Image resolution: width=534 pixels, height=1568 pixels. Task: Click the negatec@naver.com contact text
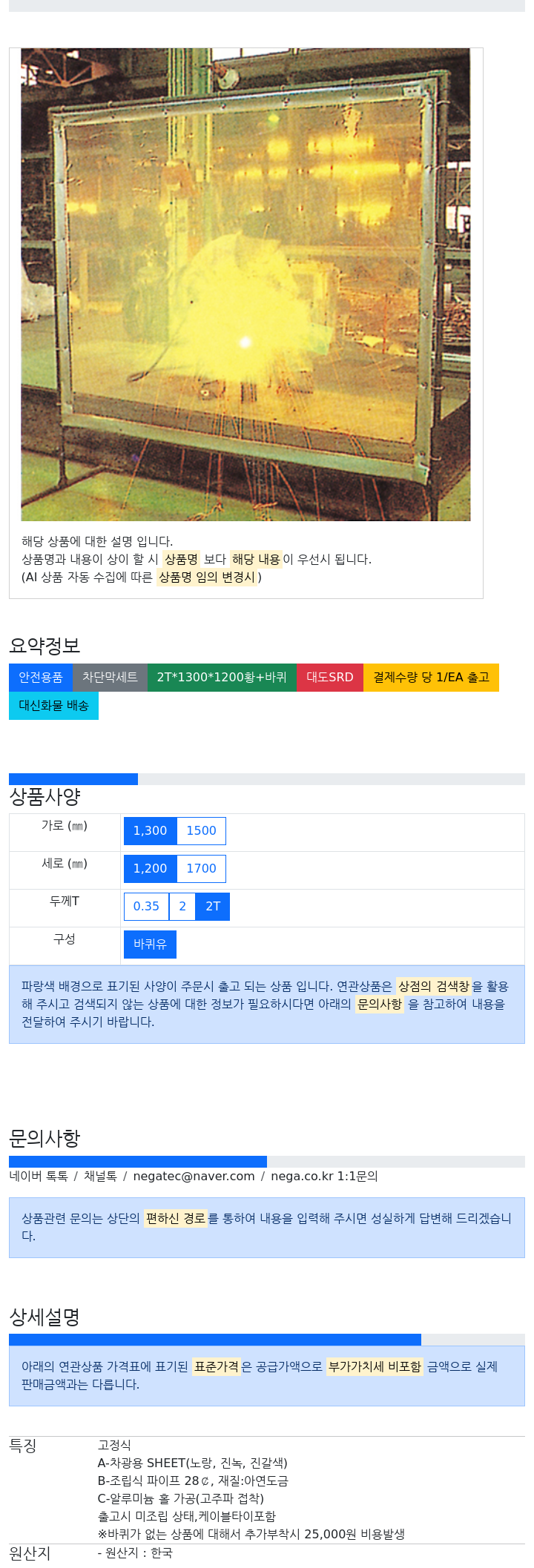194,1177
